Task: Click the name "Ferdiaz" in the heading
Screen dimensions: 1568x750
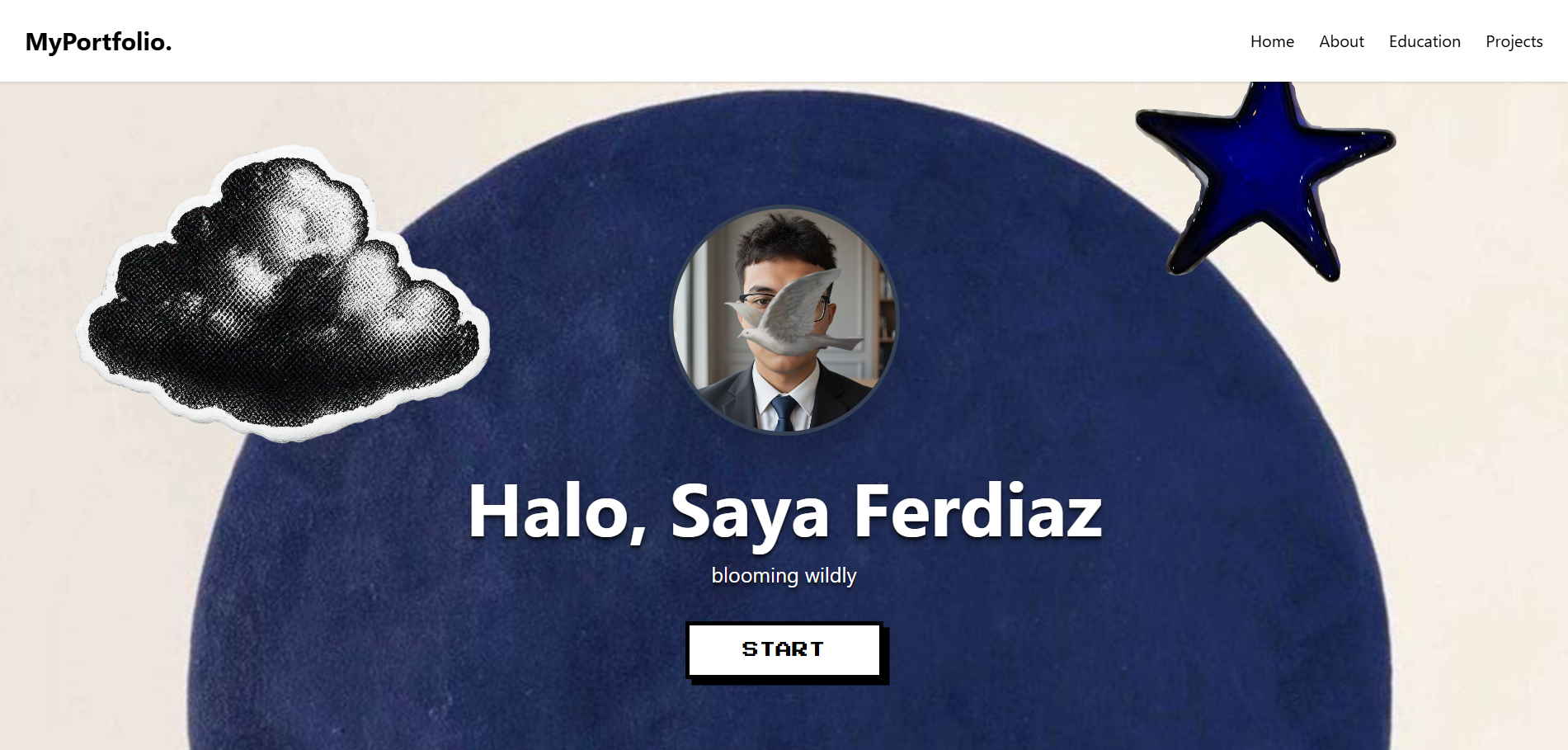Action: tap(978, 512)
